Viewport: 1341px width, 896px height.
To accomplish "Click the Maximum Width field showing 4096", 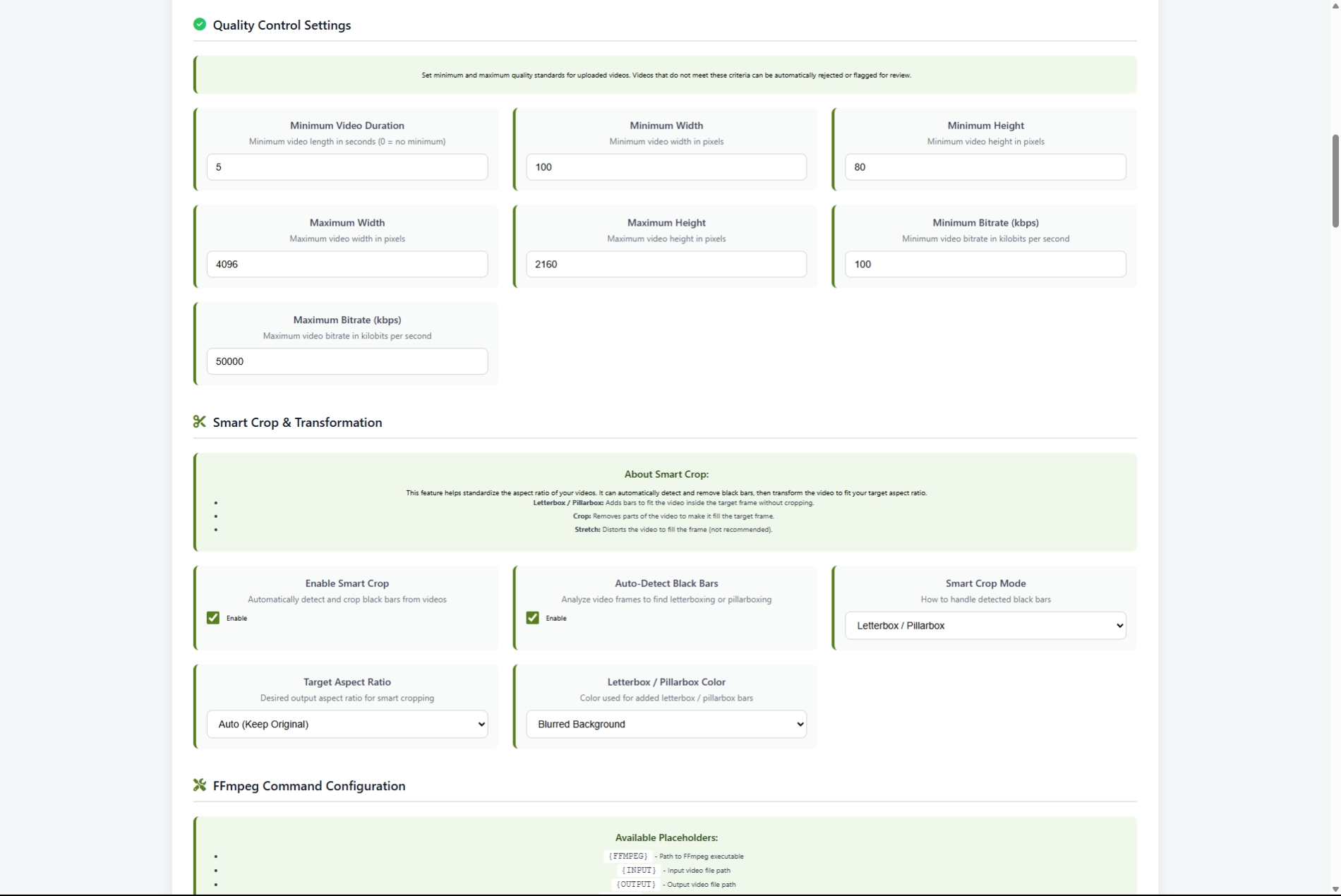I will point(347,265).
